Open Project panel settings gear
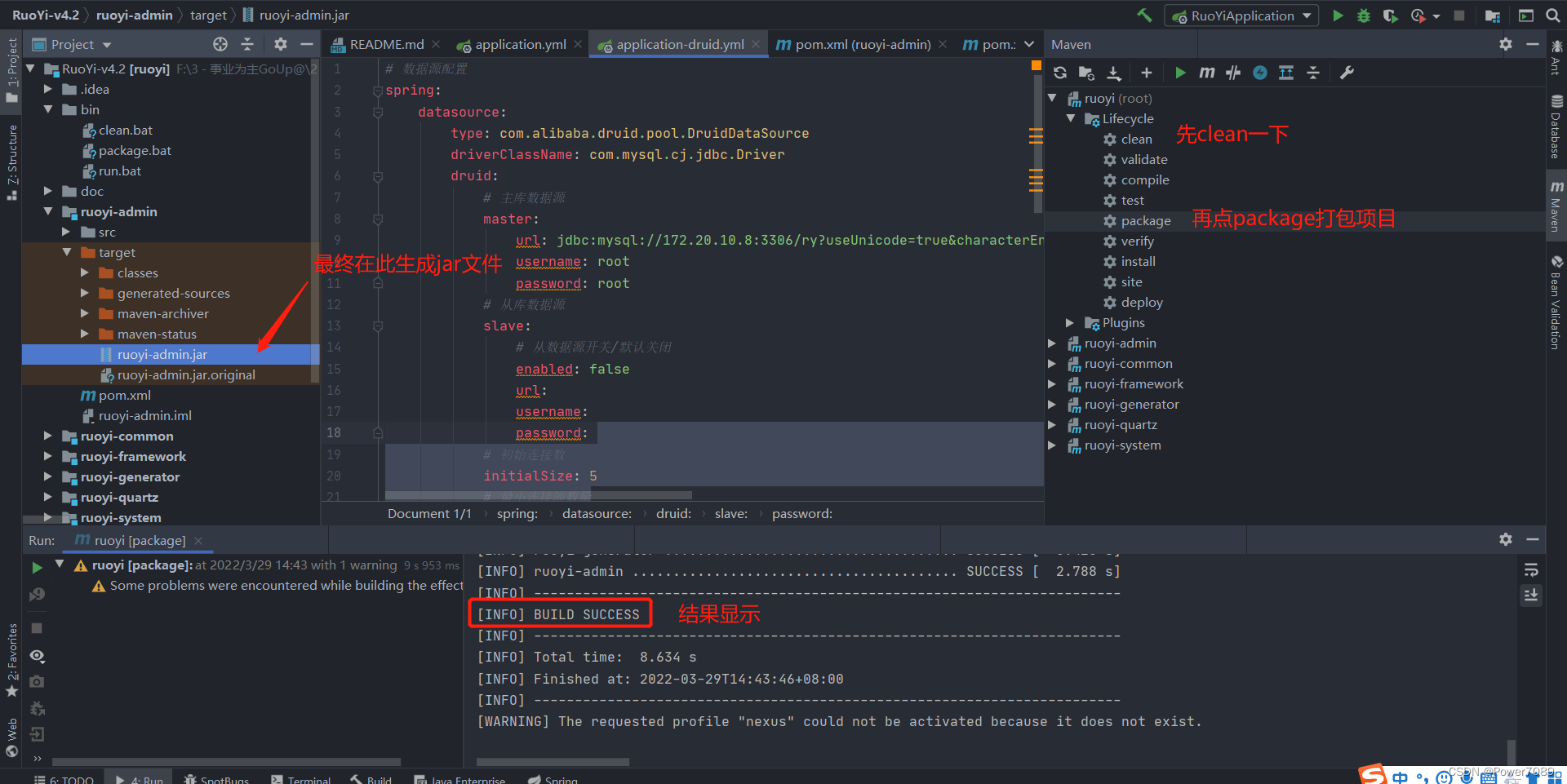 click(x=281, y=44)
